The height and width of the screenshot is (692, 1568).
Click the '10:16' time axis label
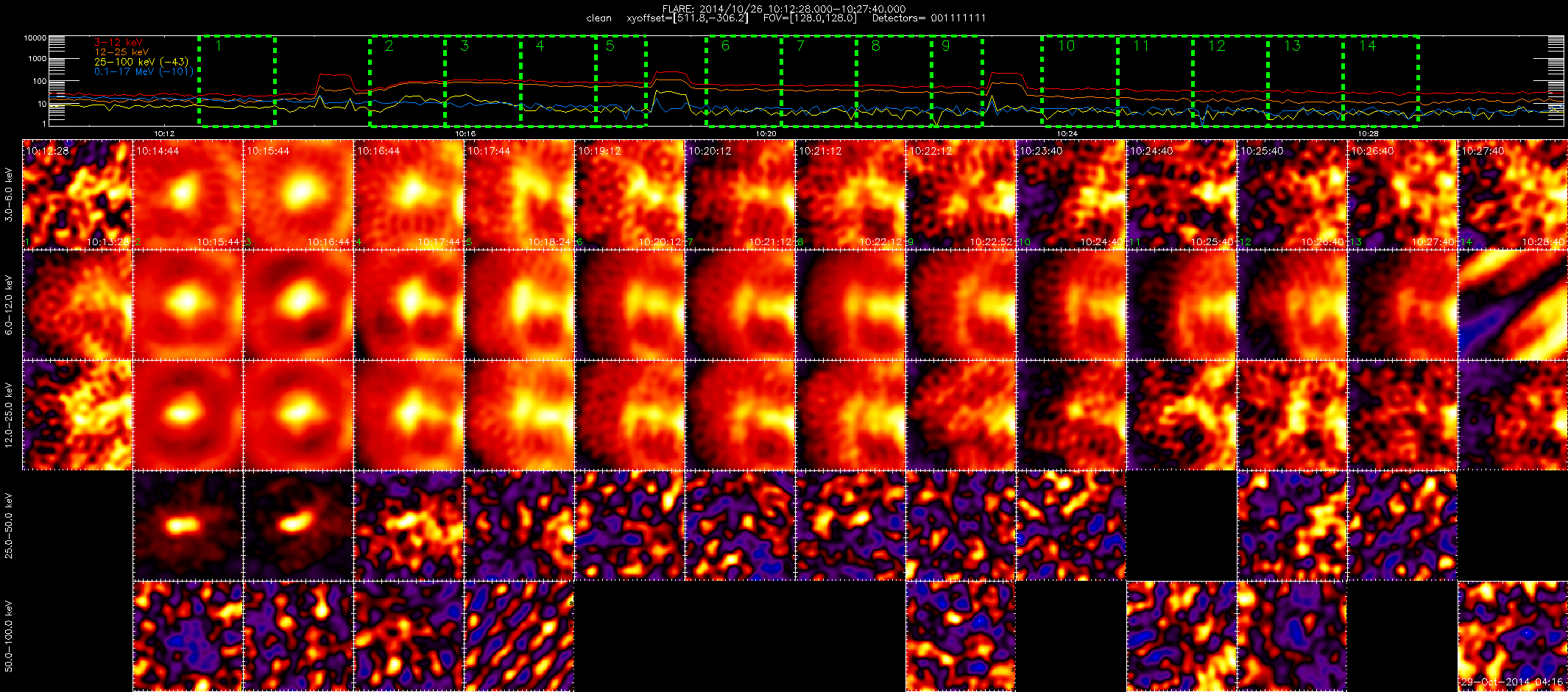(465, 134)
